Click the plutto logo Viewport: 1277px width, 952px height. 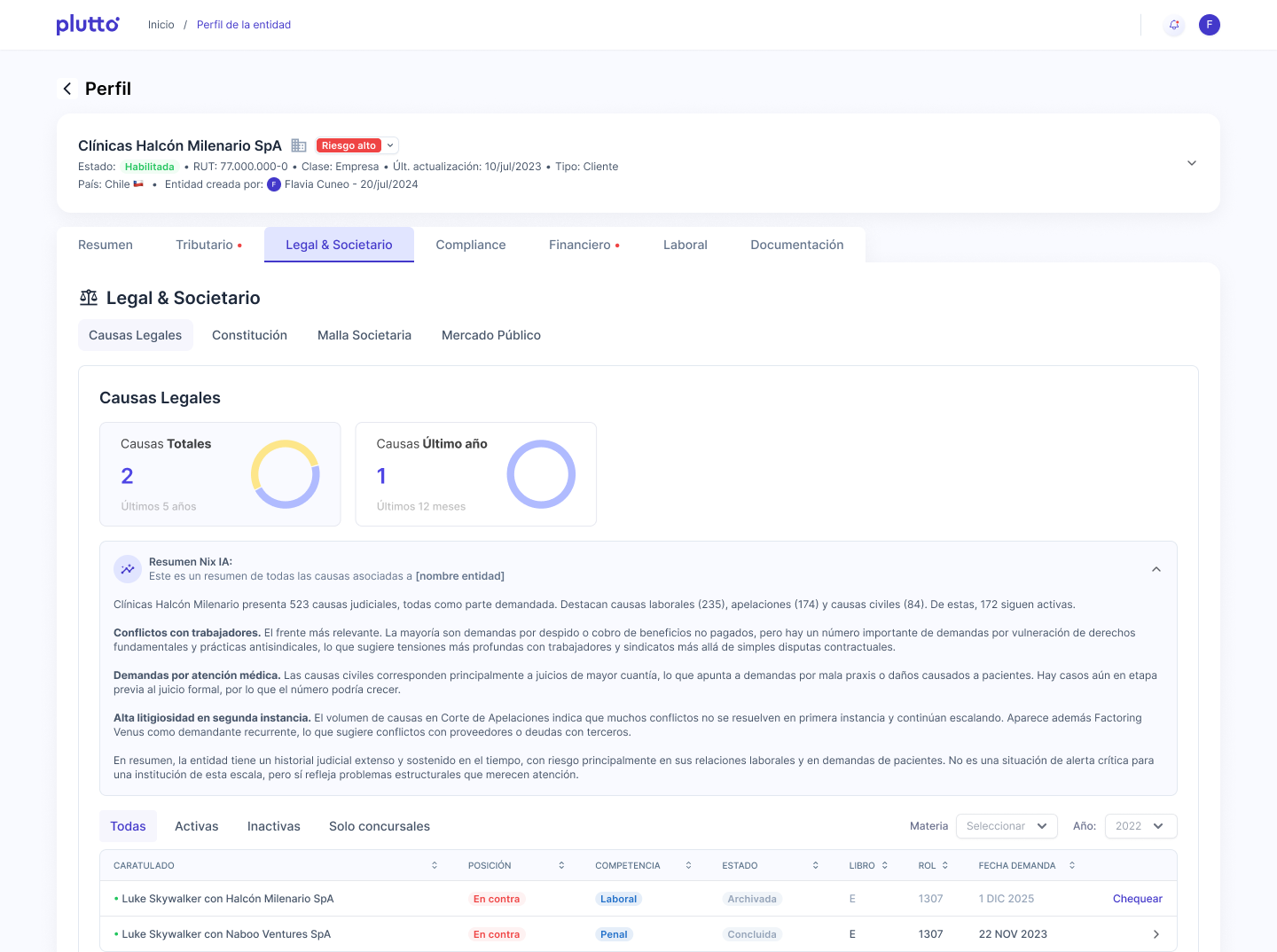pos(88,25)
